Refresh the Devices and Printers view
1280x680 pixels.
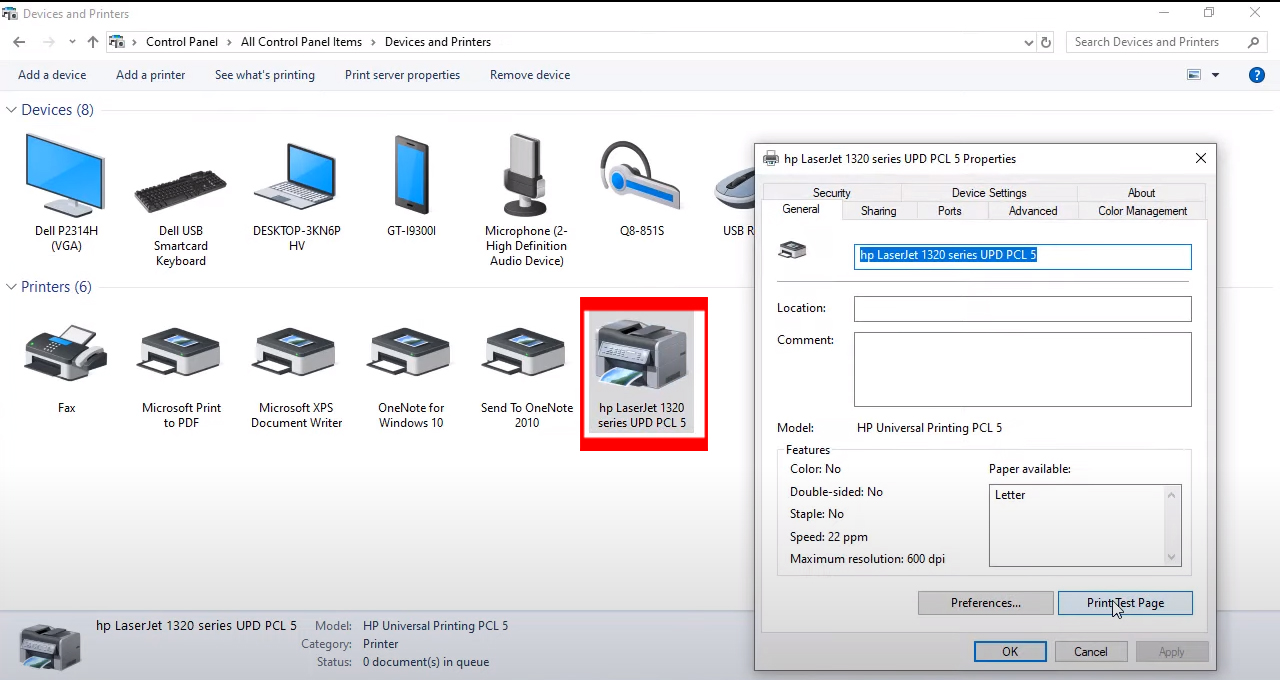[x=1046, y=42]
